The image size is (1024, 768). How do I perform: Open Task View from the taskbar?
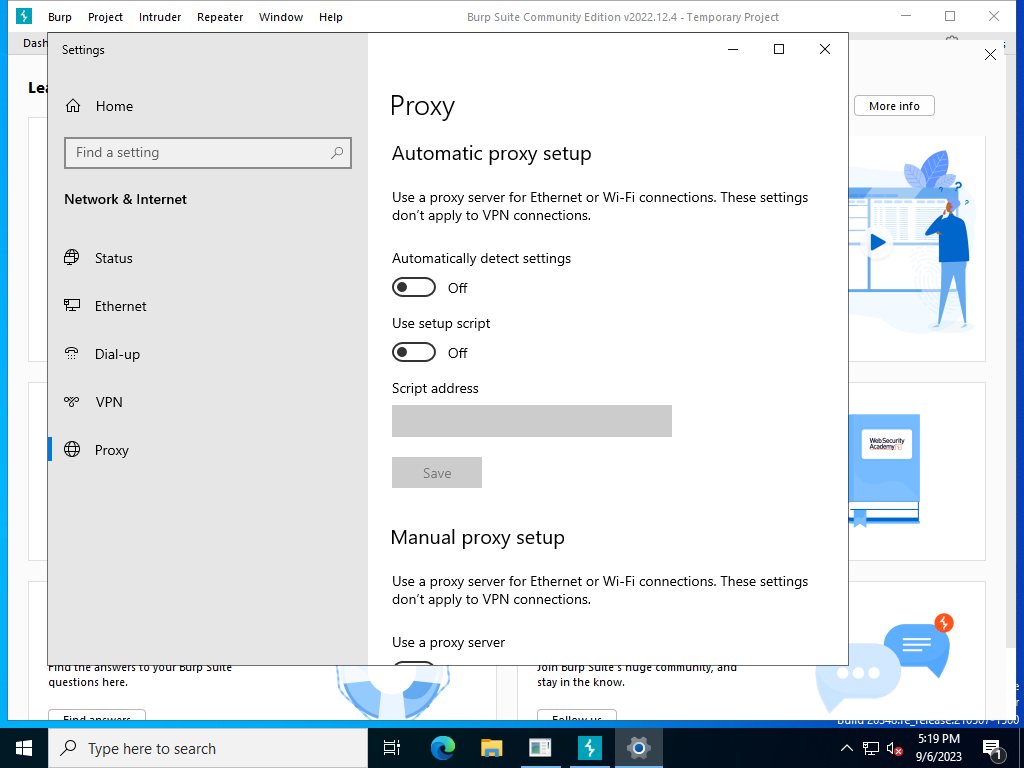tap(392, 748)
